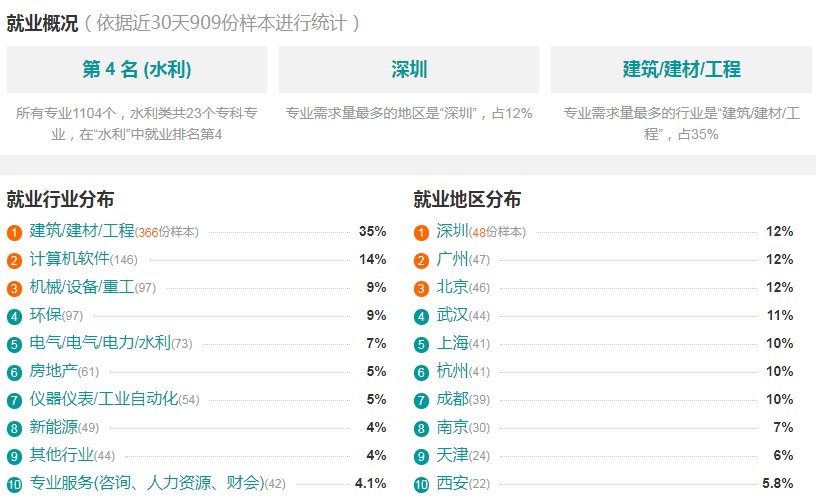Open the 西安 region link
816x500 pixels.
pyautogui.click(x=452, y=483)
